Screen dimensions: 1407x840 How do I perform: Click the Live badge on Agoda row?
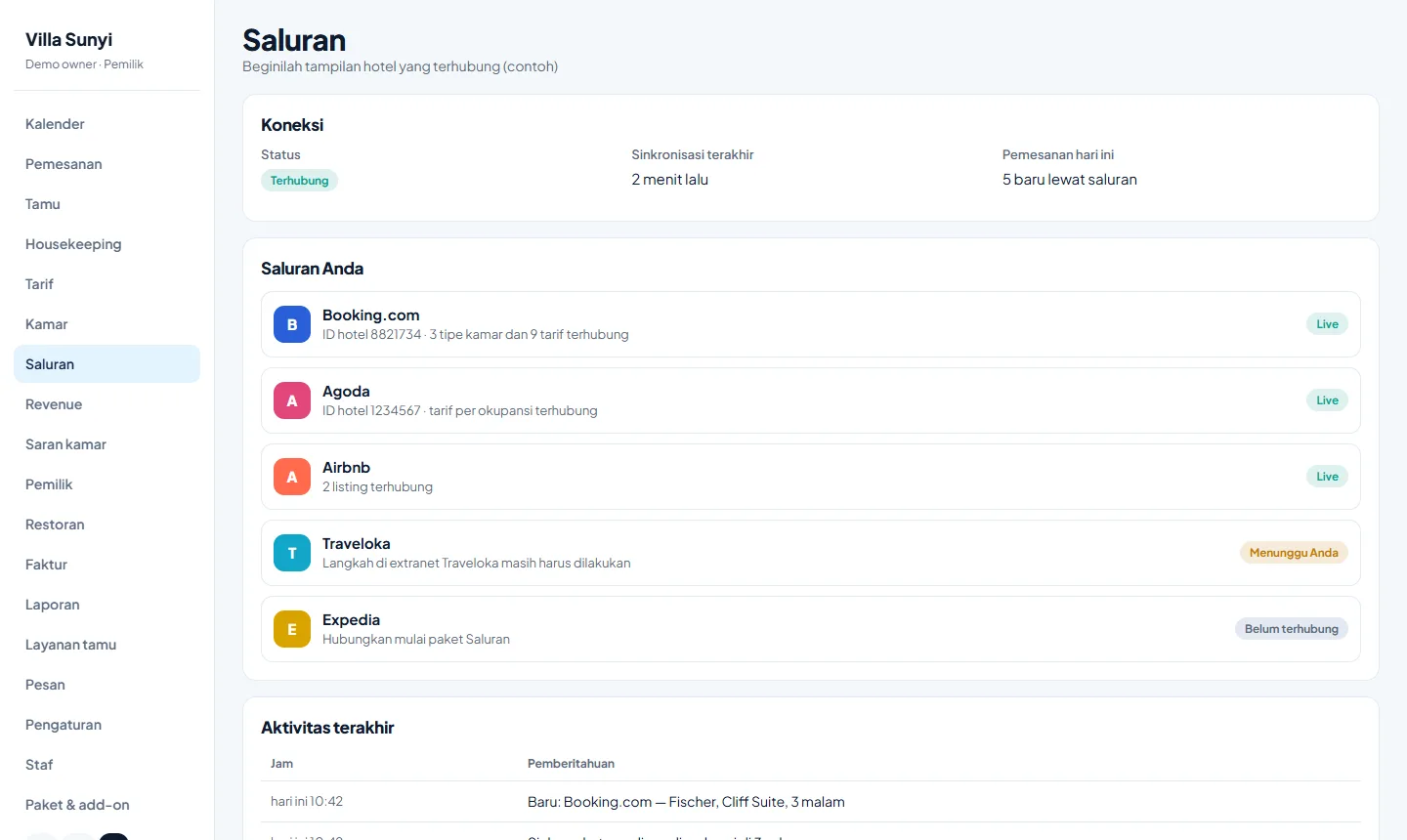click(x=1327, y=400)
